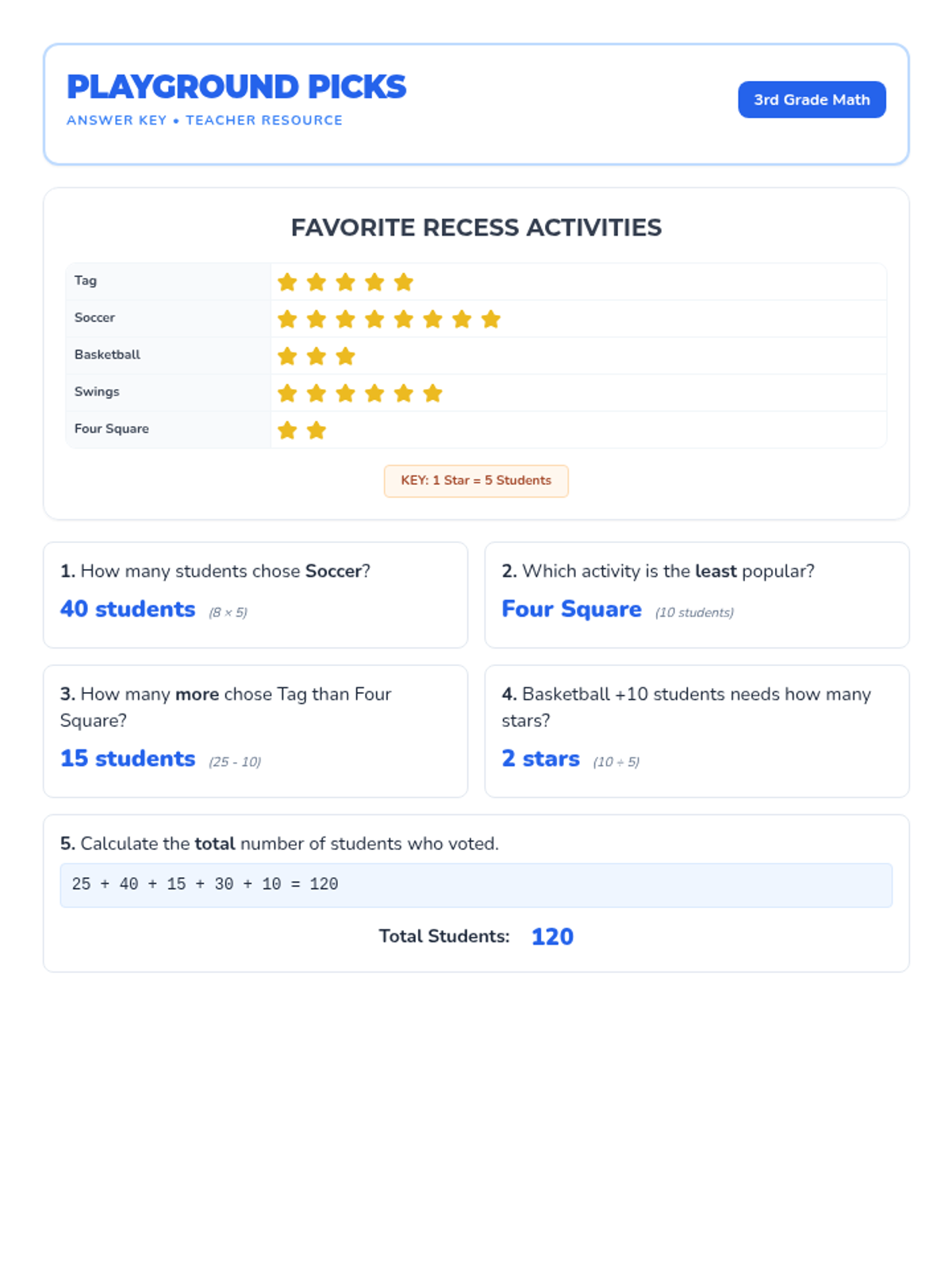Viewport: 952px width, 1270px height.
Task: Click the fifth star in Tag row
Action: pos(404,282)
